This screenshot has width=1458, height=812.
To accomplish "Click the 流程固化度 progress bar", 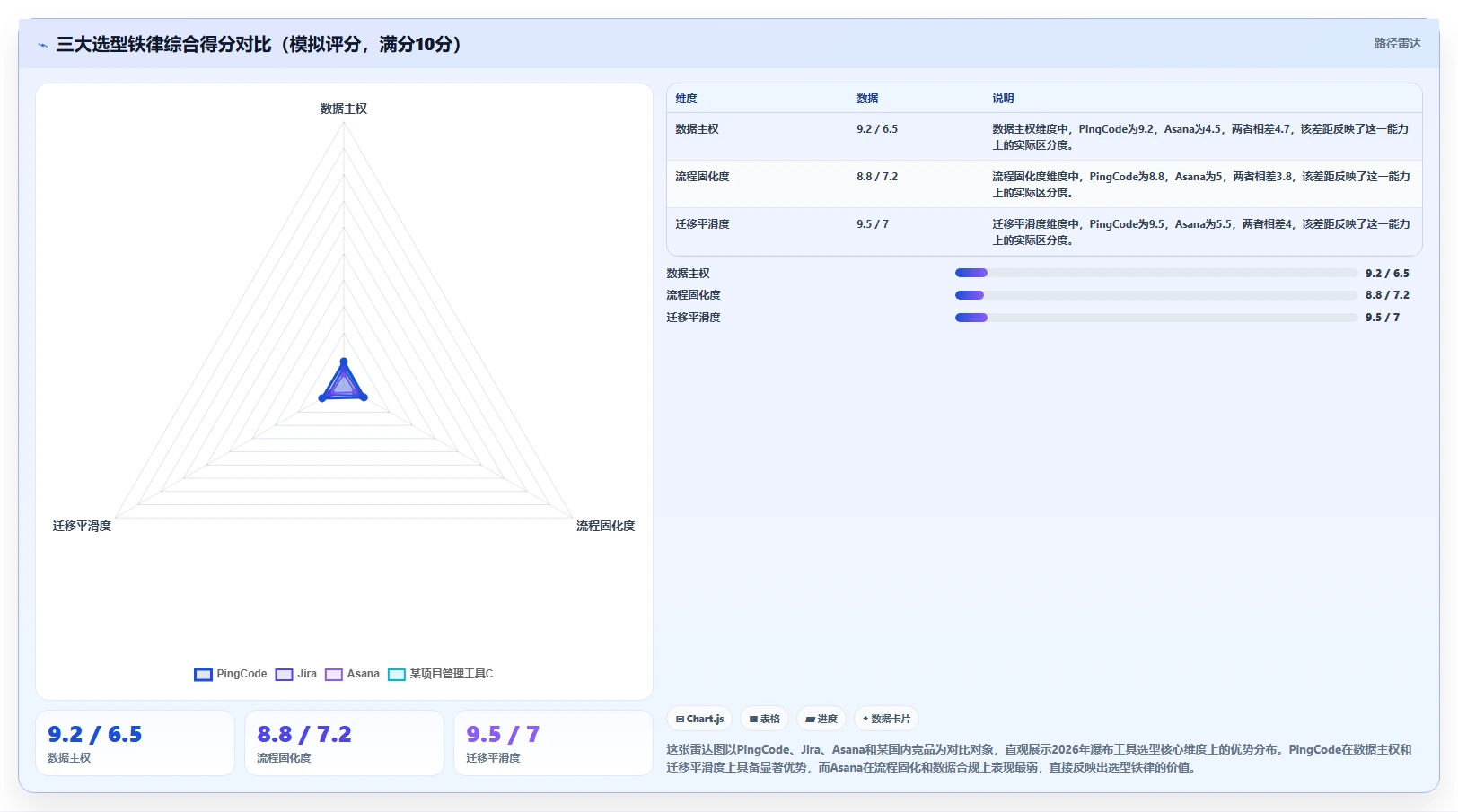I will click(1156, 295).
